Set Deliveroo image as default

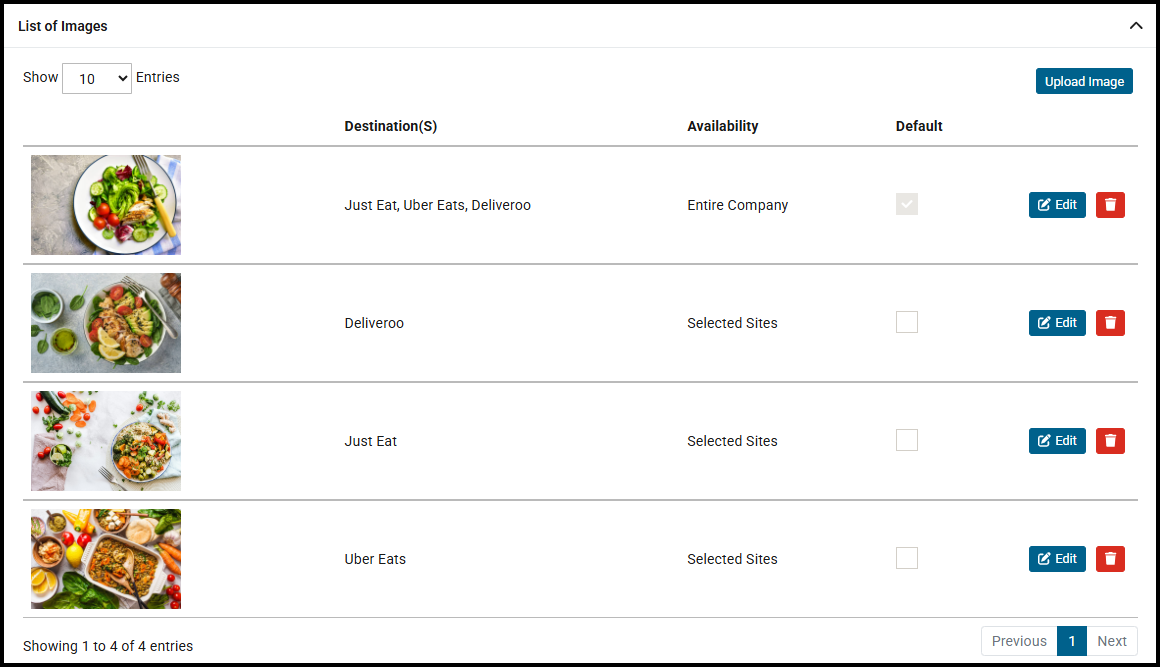pyautogui.click(x=907, y=322)
